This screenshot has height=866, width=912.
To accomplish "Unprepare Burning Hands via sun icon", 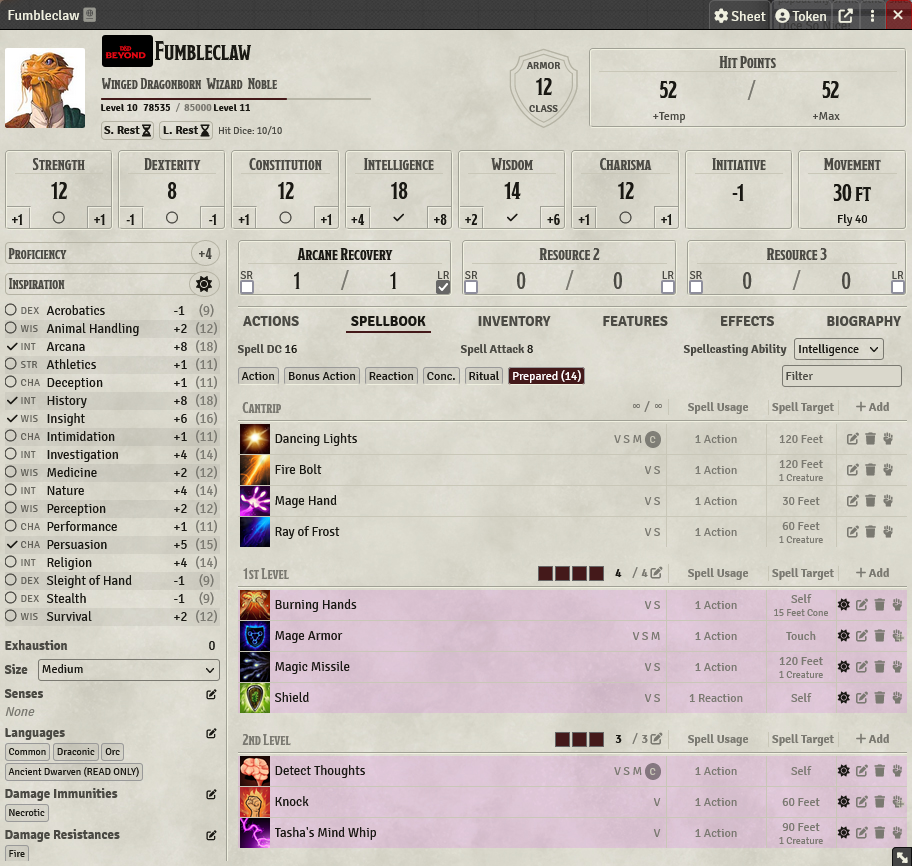I will [x=843, y=605].
